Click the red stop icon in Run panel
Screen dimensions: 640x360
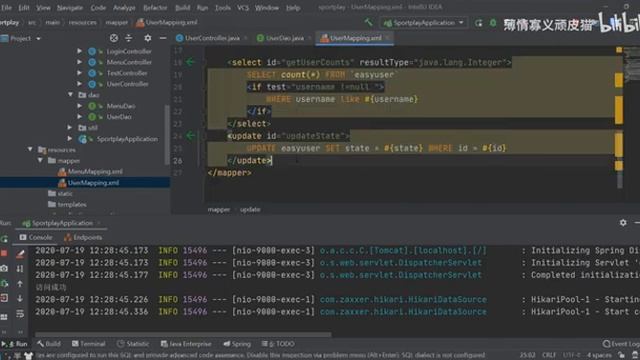[x=4, y=253]
